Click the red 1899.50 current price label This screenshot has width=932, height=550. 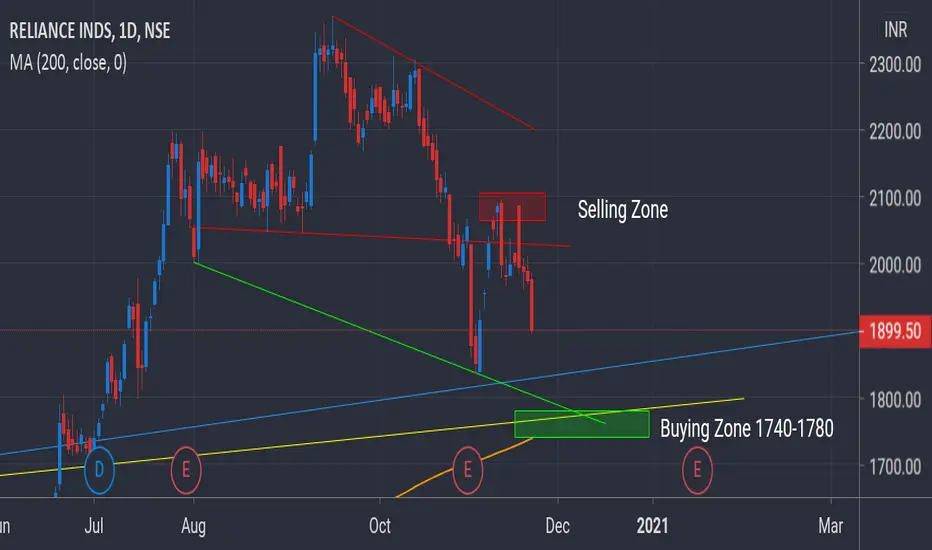[895, 331]
